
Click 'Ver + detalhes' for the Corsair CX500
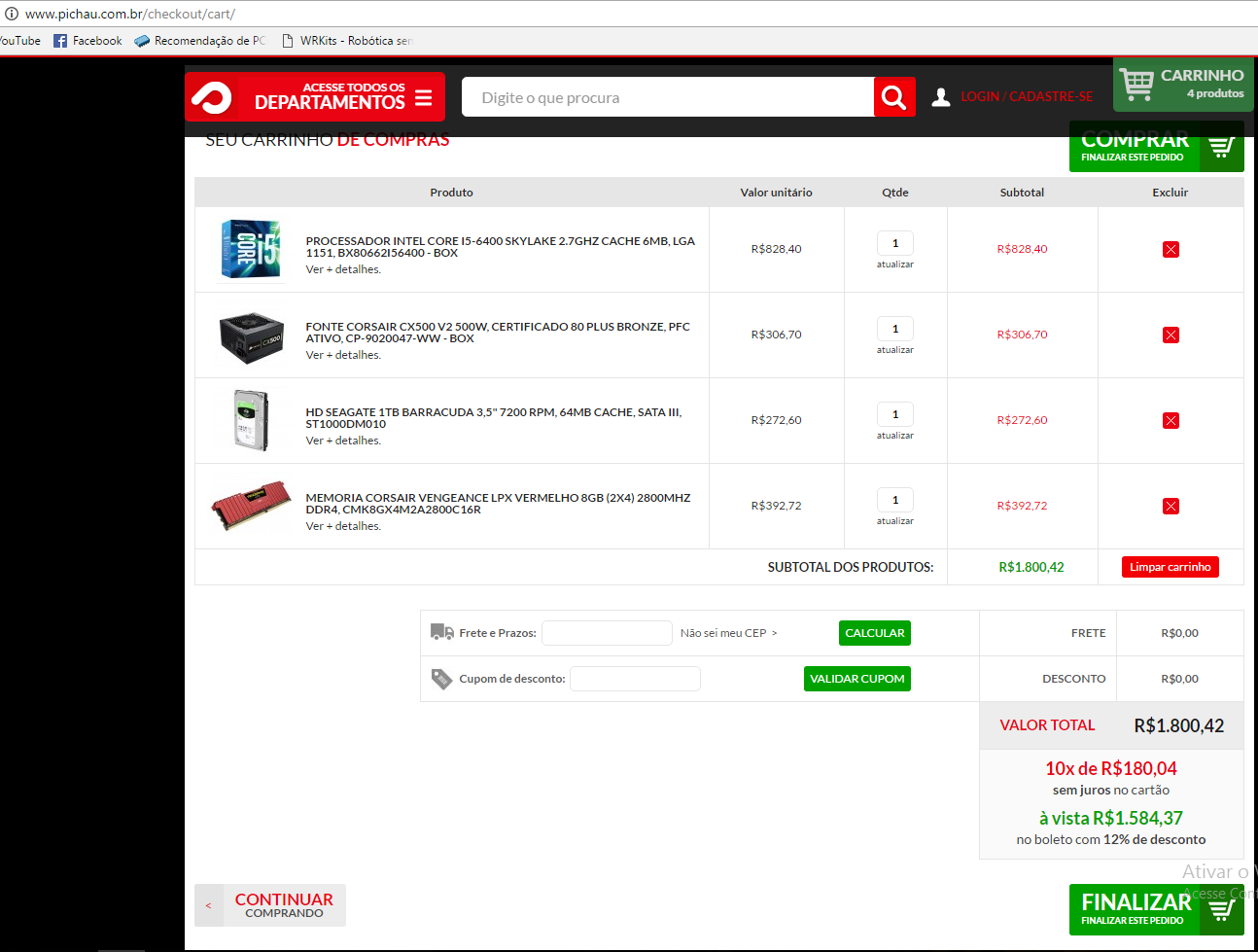343,355
